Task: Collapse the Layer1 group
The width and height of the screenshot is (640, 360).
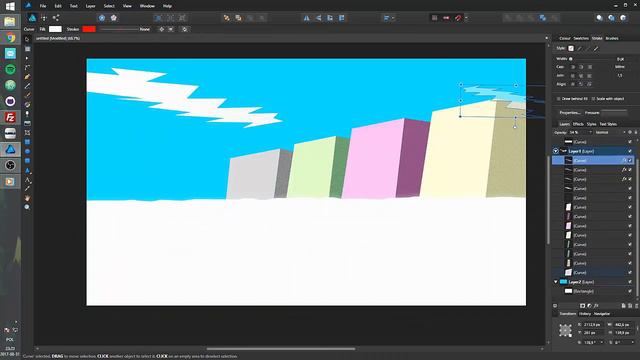Action: coord(556,151)
